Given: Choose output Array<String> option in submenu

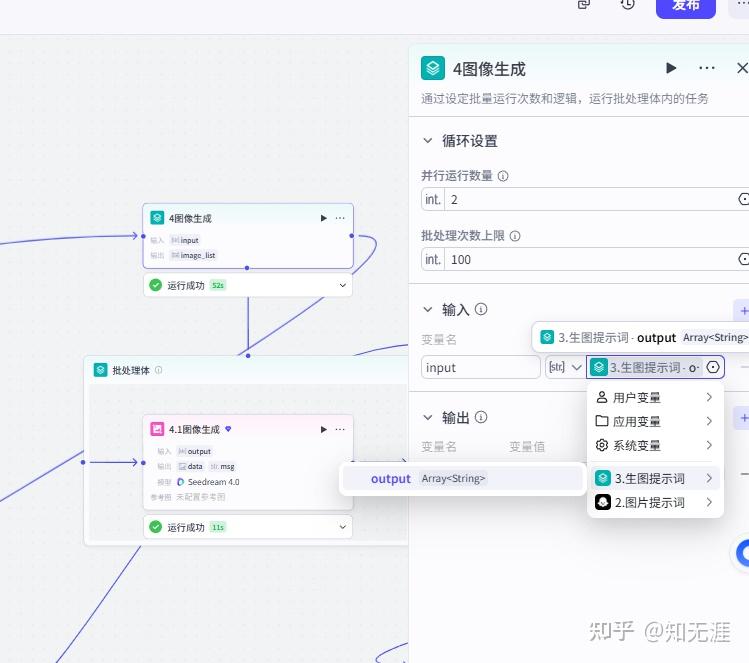Looking at the screenshot, I should point(463,478).
